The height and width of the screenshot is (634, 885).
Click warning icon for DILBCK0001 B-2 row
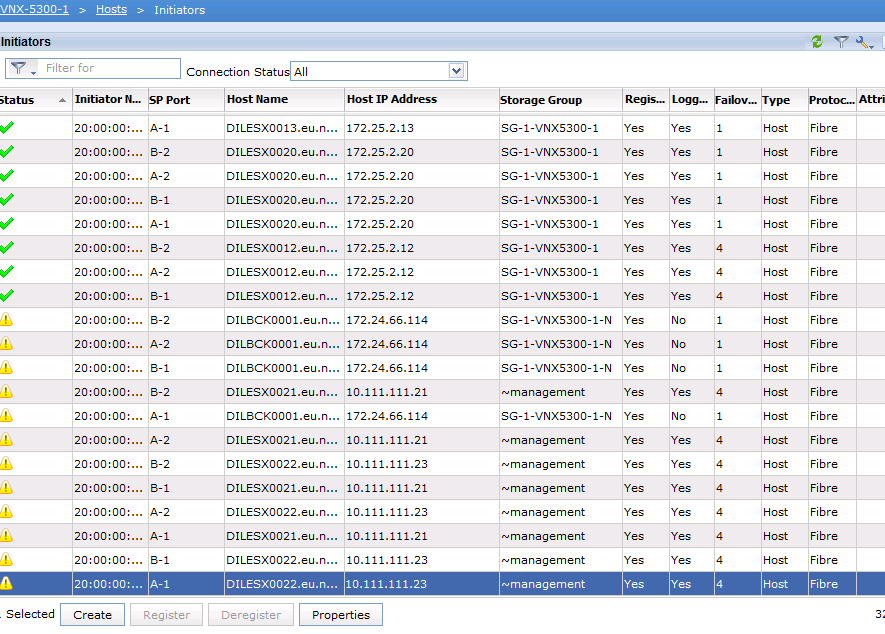coord(6,320)
